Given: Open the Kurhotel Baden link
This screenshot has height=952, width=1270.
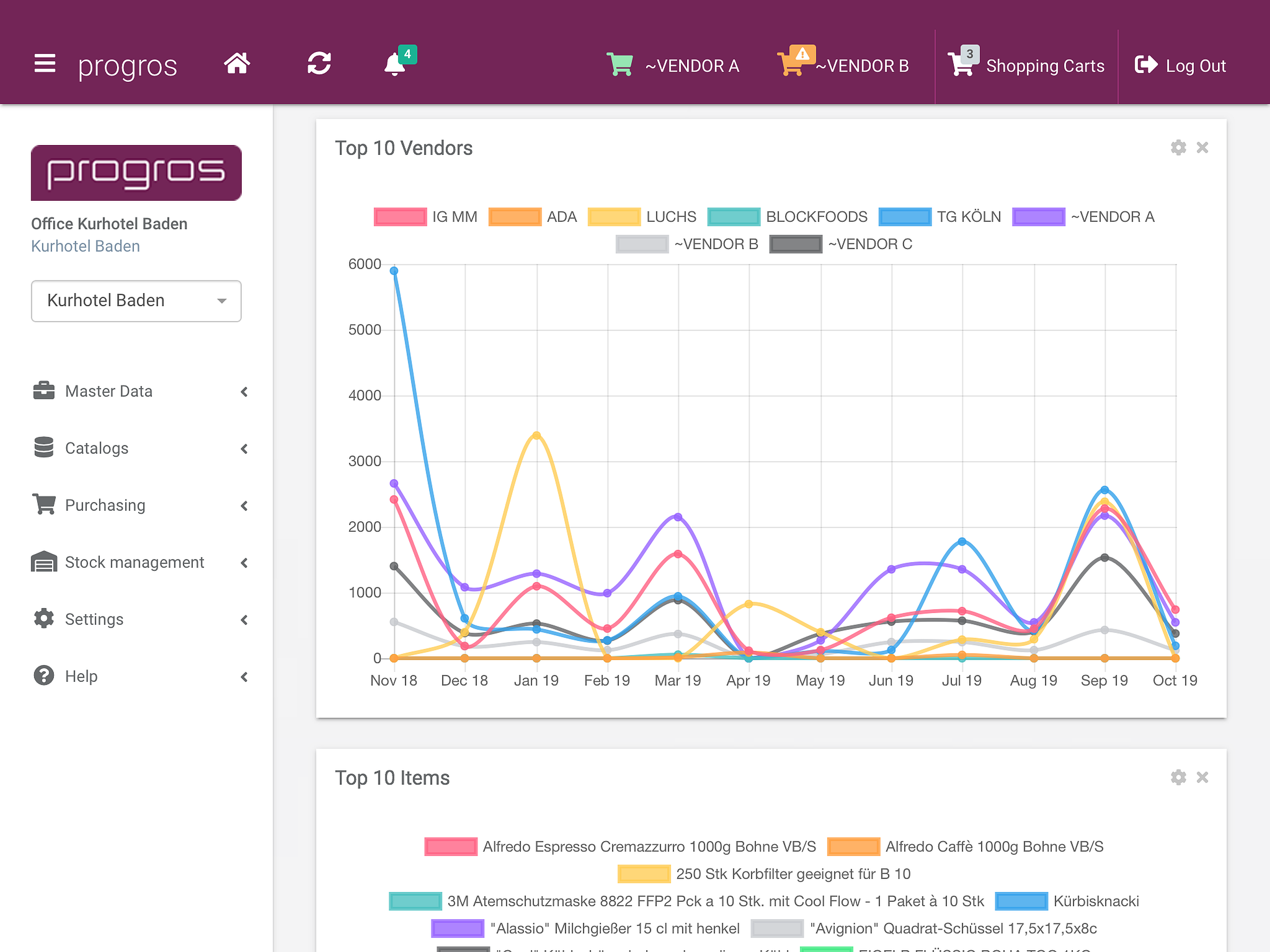Looking at the screenshot, I should point(86,246).
